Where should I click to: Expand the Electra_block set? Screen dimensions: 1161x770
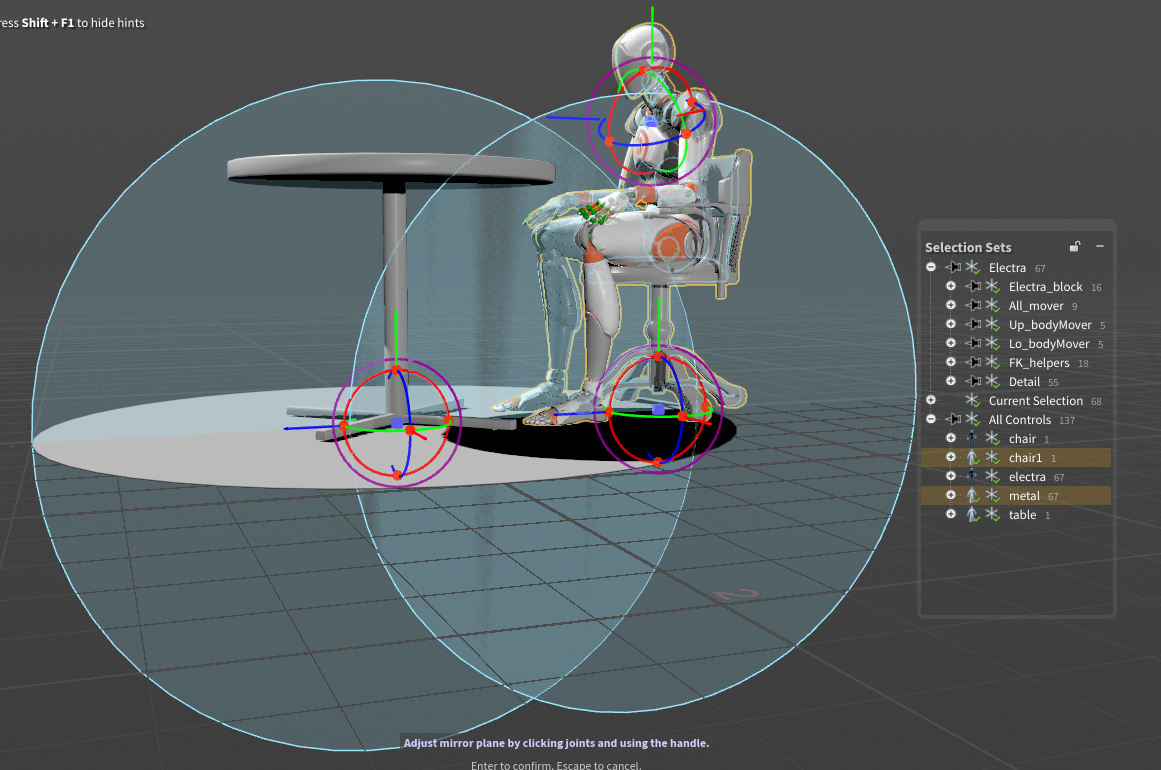coord(951,287)
